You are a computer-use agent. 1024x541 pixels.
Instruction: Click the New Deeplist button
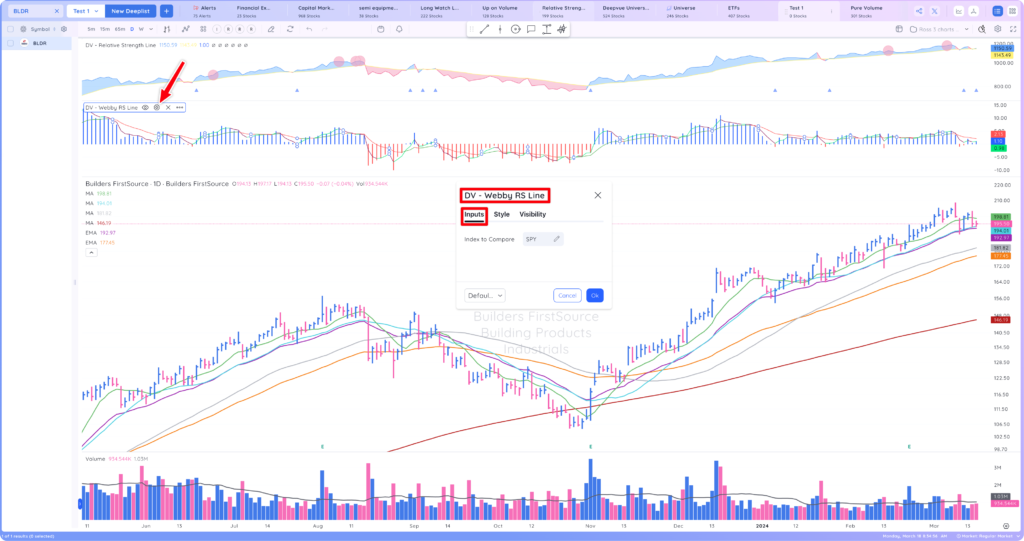[x=131, y=11]
